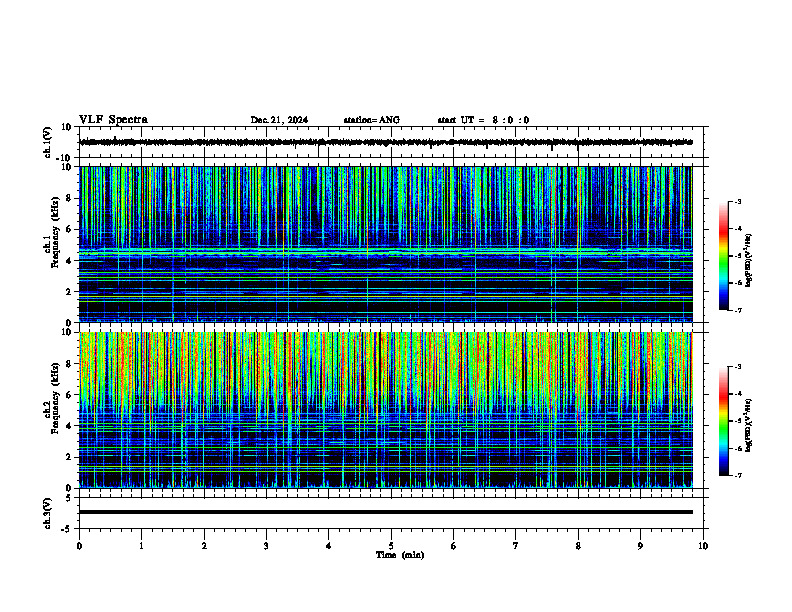Viewport: 792px width, 612px height.
Task: Click the "6" kHz tick on ch.1 frequency axis
Action: pos(69,229)
